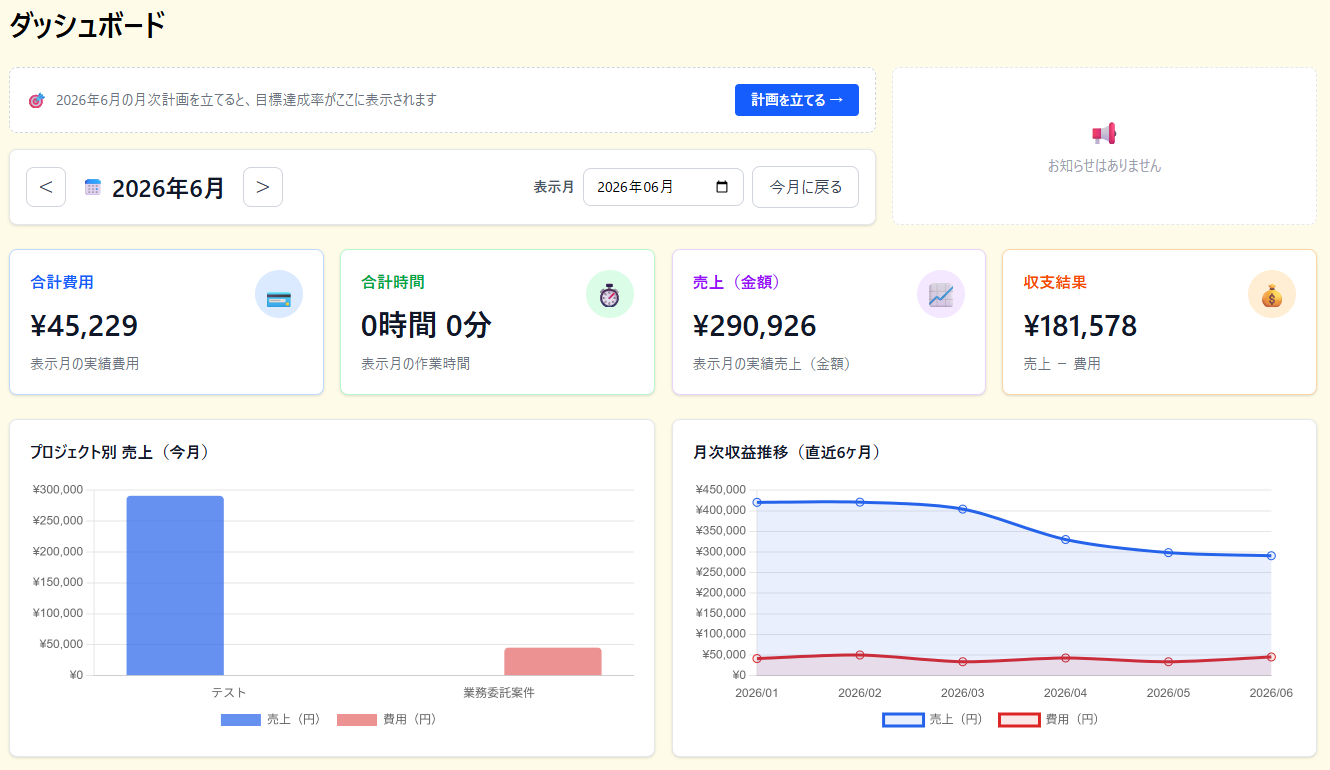The width and height of the screenshot is (1330, 770).
Task: Click the 表示月 month input field
Action: pyautogui.click(x=663, y=187)
